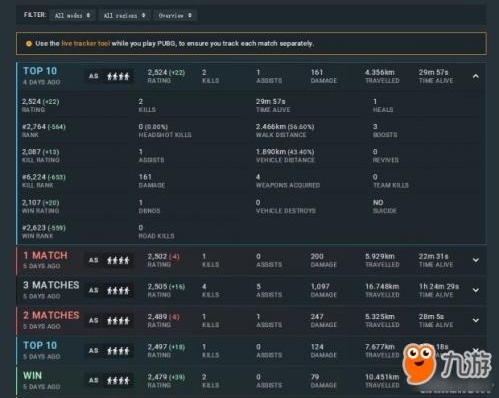
Task: Click the team kills value
Action: coord(375,177)
